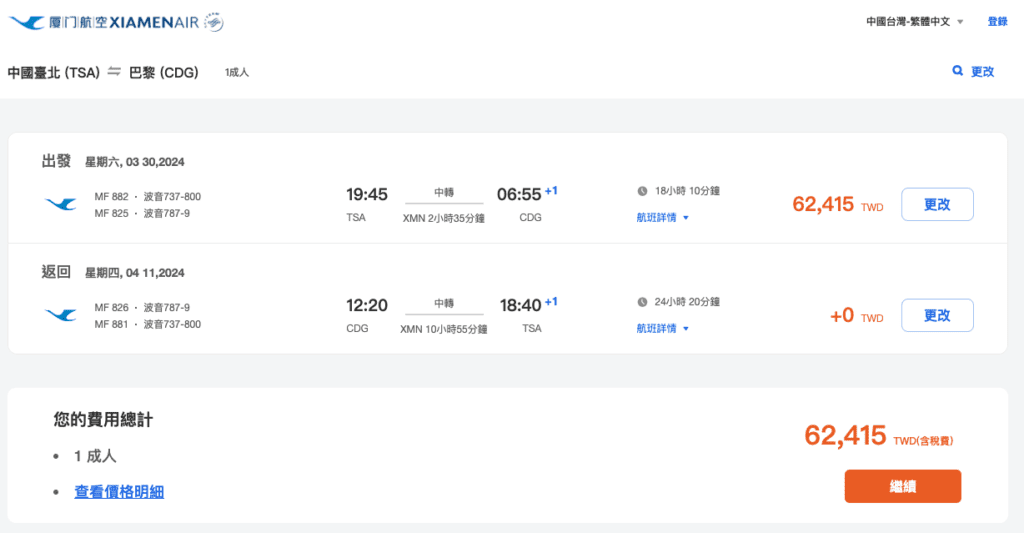Click the clock icon beside 18小時 10分鐘

[x=643, y=191]
